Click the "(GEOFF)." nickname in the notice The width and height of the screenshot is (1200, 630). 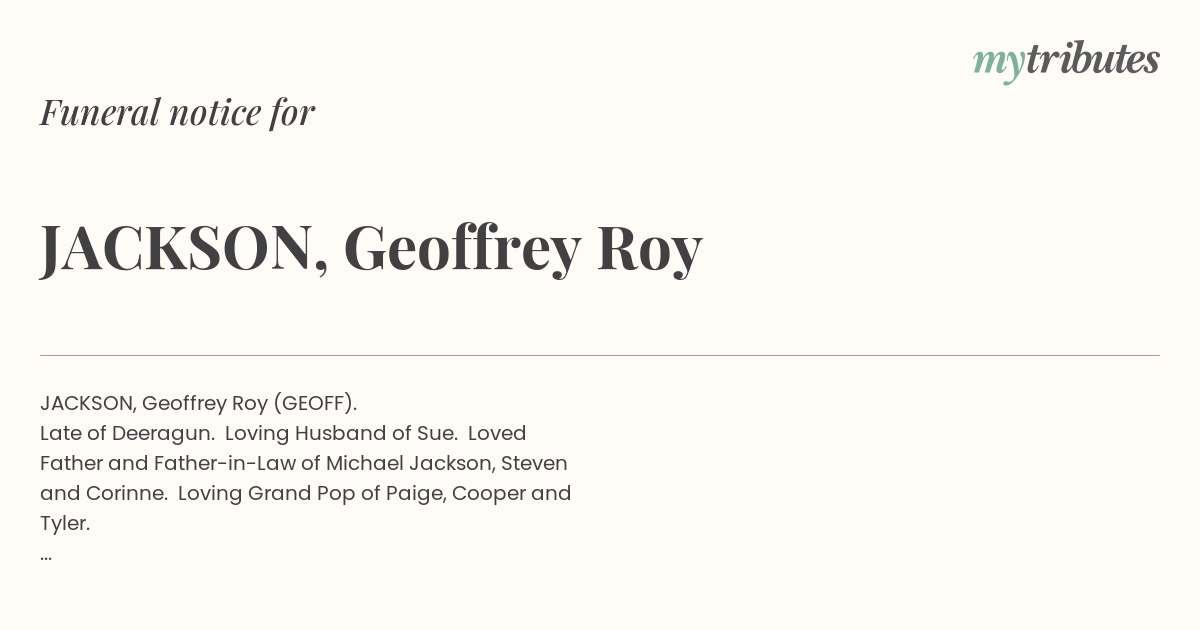pos(315,403)
